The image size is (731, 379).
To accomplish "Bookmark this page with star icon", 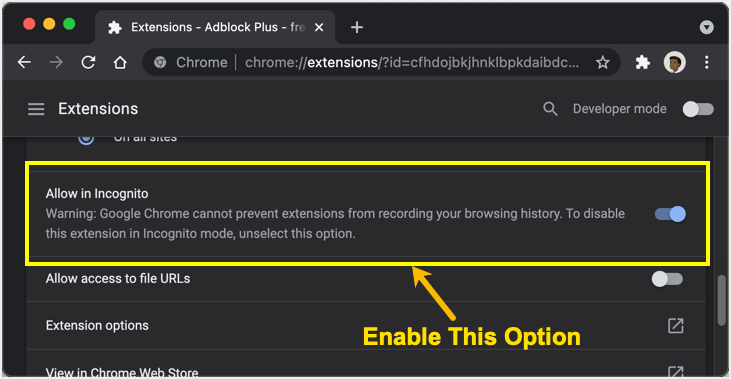I will [x=602, y=62].
